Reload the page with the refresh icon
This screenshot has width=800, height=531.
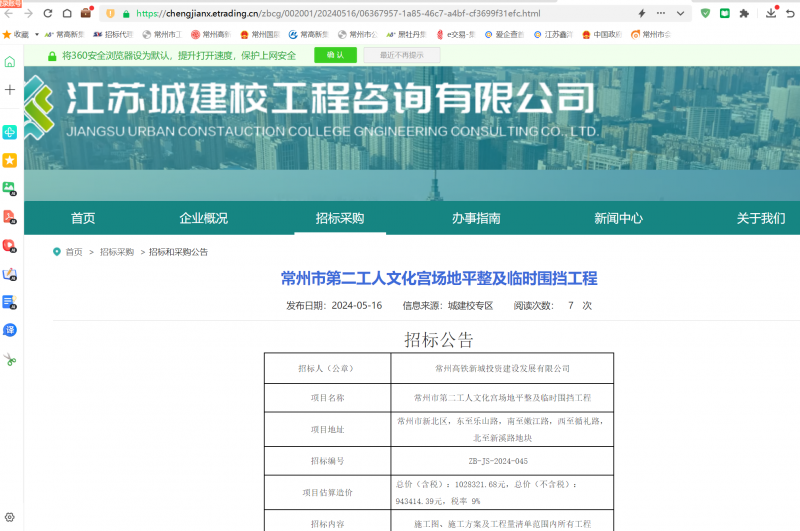(x=47, y=14)
